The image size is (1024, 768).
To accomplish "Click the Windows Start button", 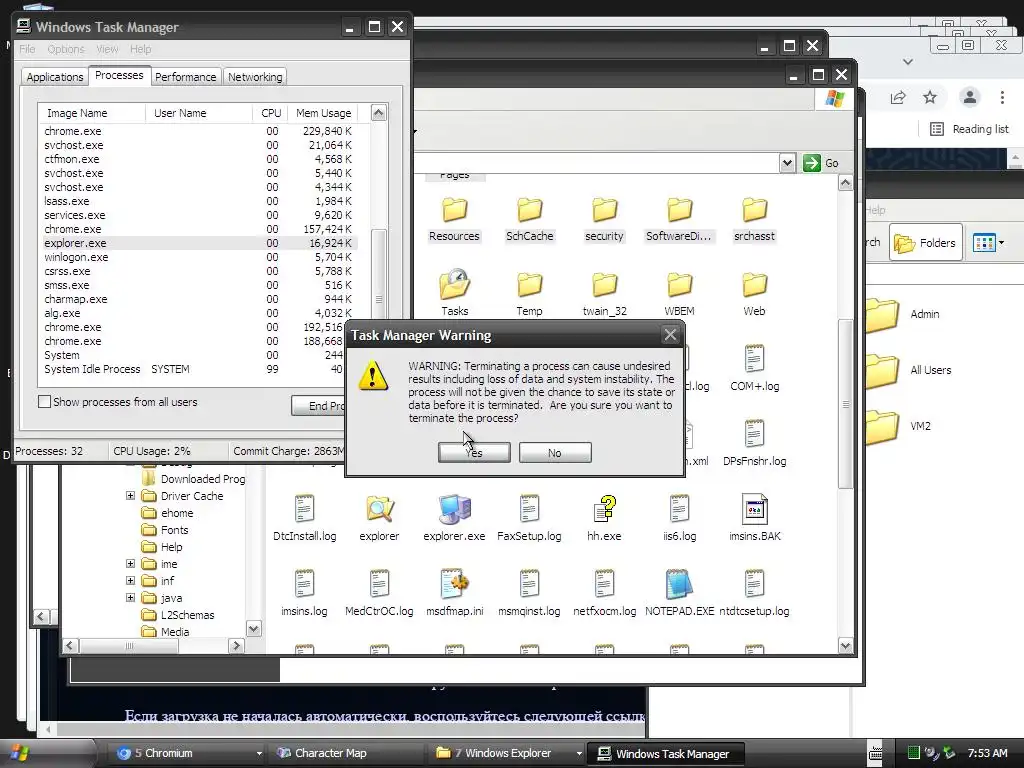I will coord(20,753).
